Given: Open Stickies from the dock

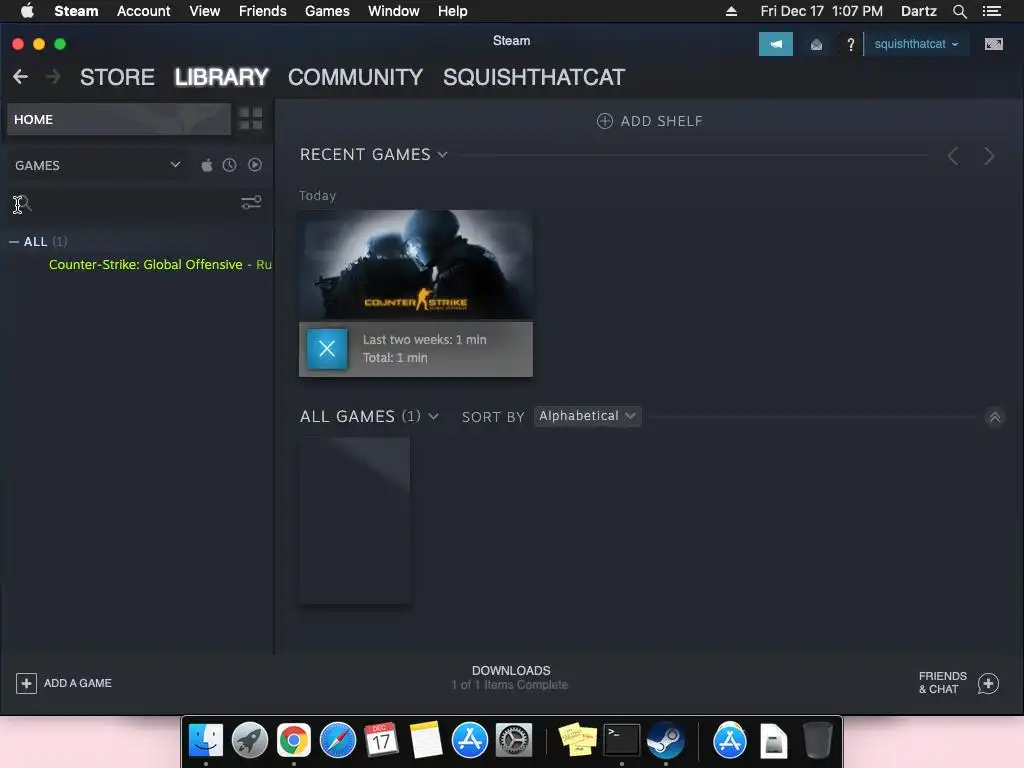Looking at the screenshot, I should tap(577, 741).
